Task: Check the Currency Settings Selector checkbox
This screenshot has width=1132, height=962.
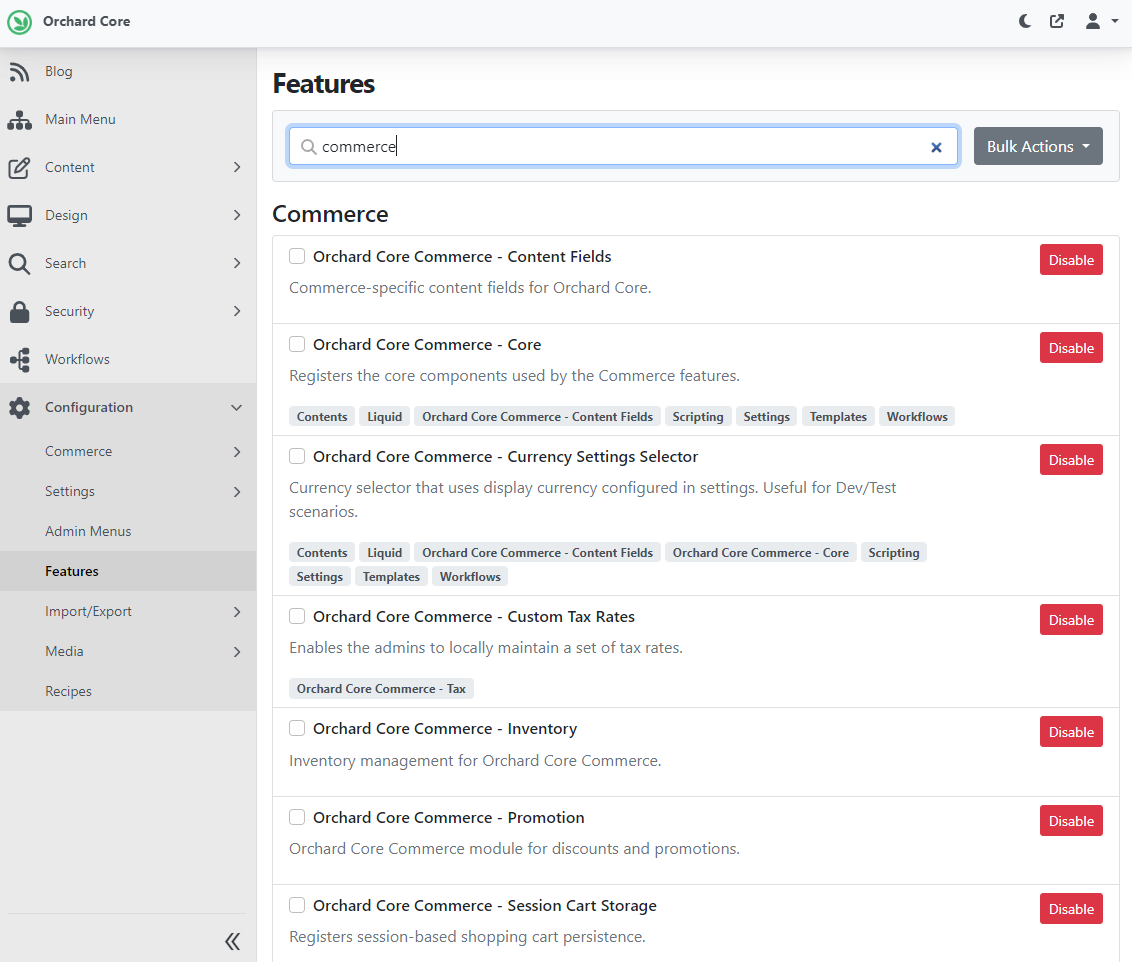Action: click(x=297, y=456)
